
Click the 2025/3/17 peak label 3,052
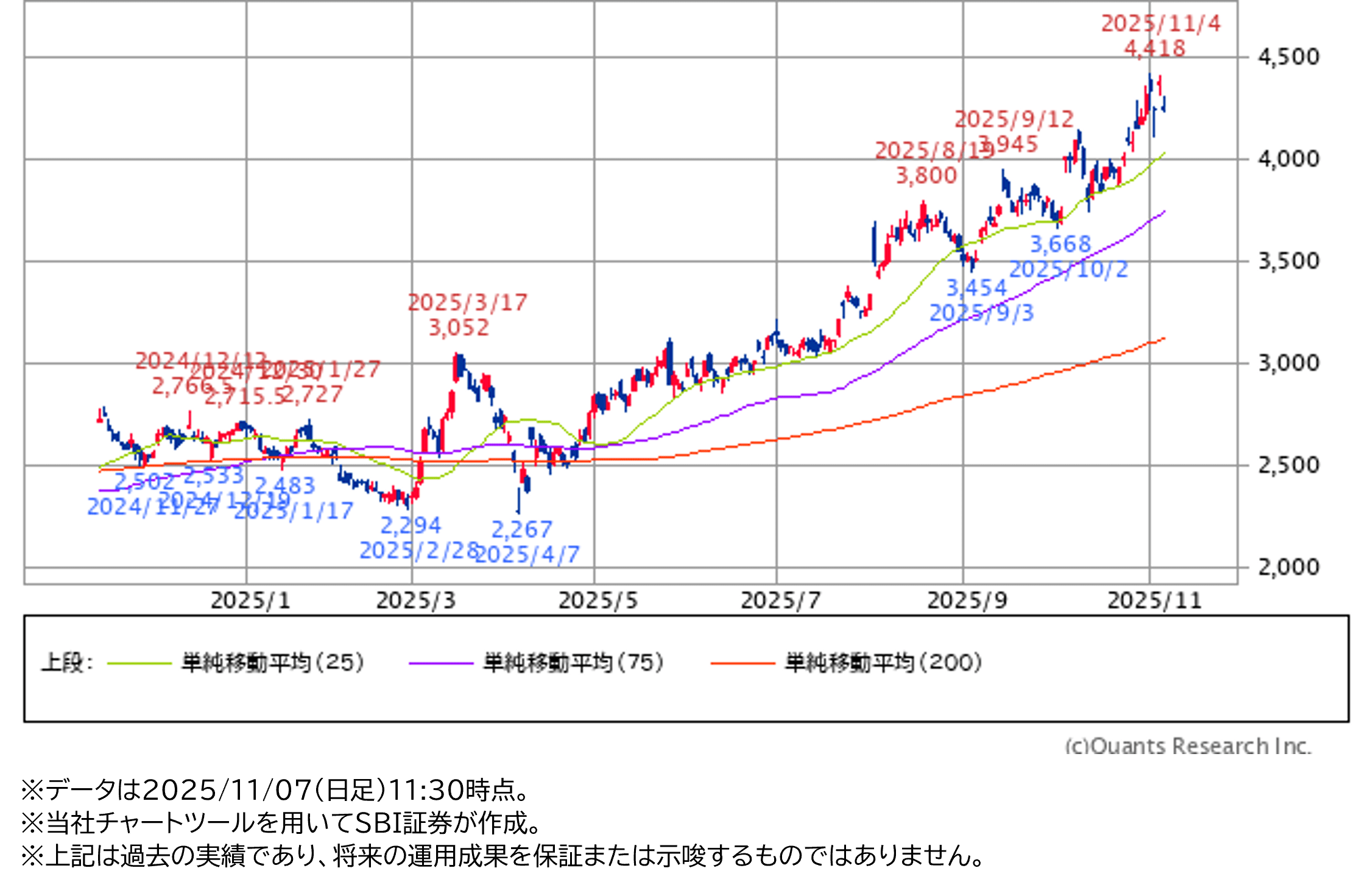pos(459,328)
